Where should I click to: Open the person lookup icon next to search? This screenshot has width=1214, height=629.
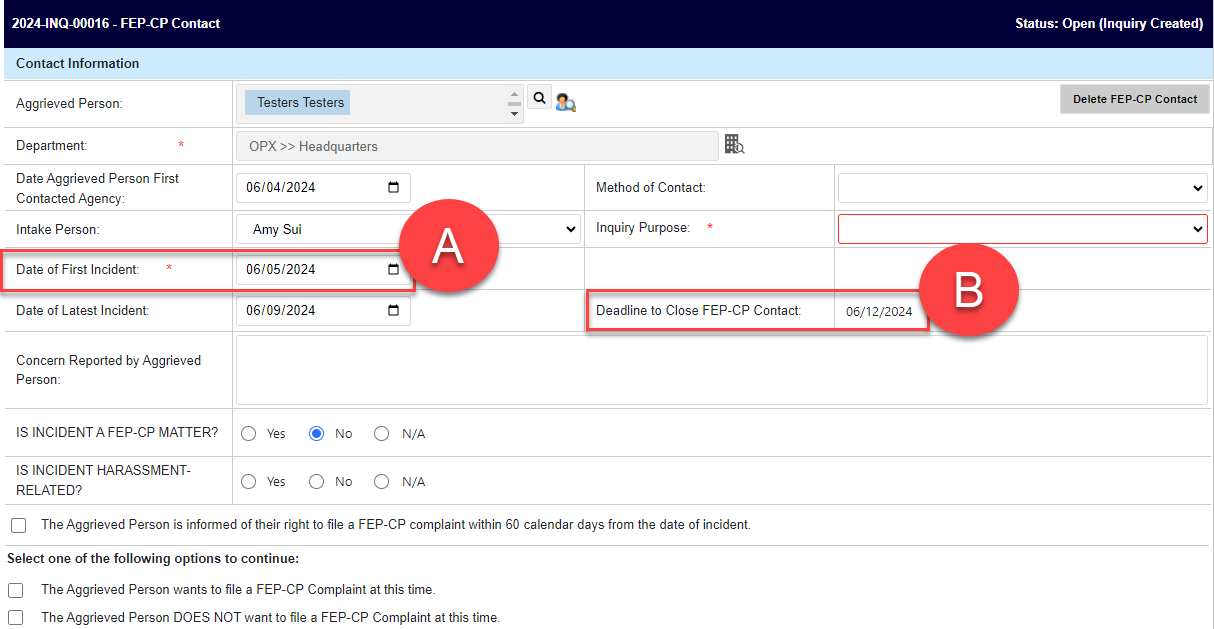click(x=566, y=102)
